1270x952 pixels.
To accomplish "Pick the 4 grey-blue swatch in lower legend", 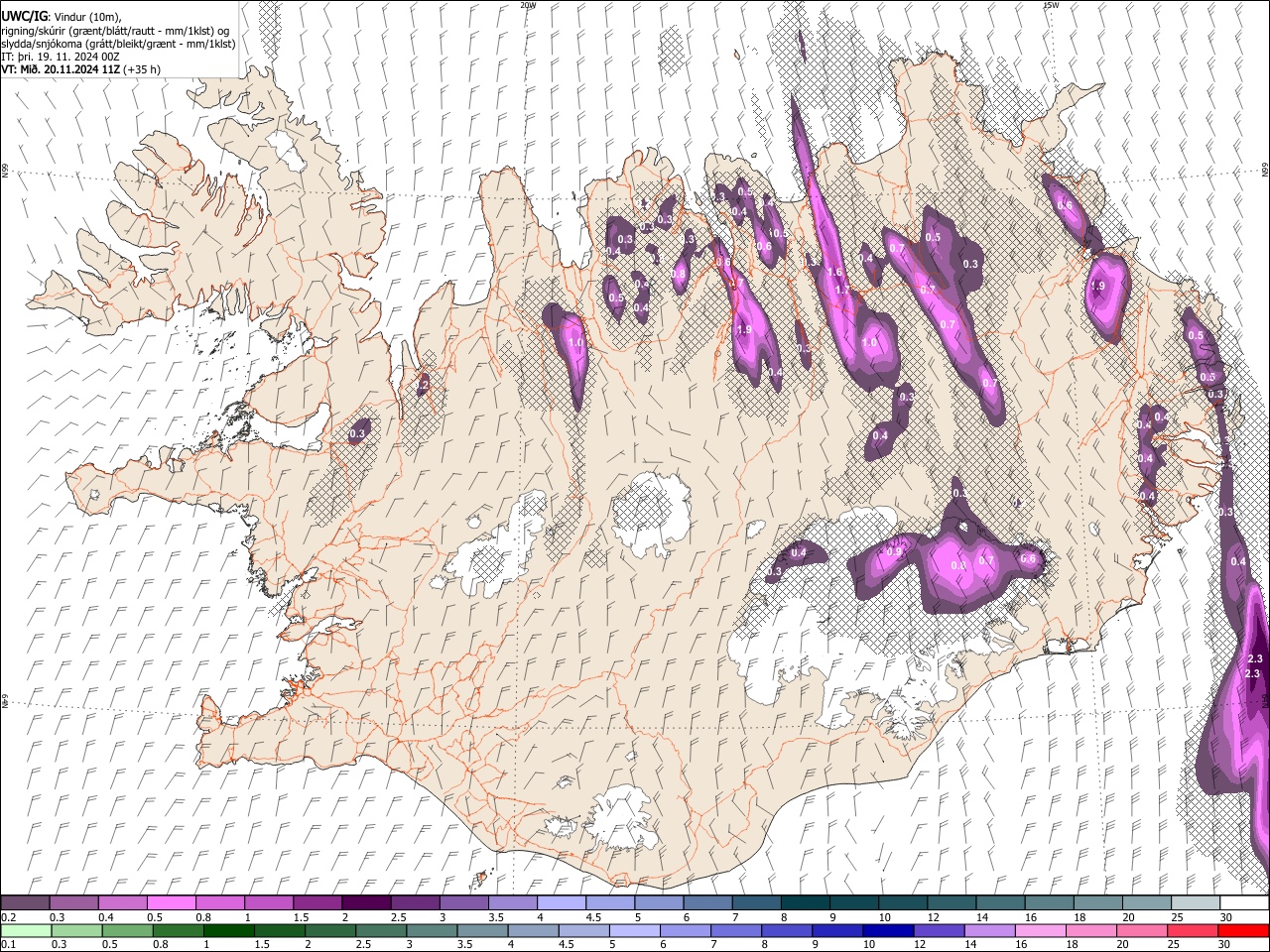I will (x=533, y=931).
